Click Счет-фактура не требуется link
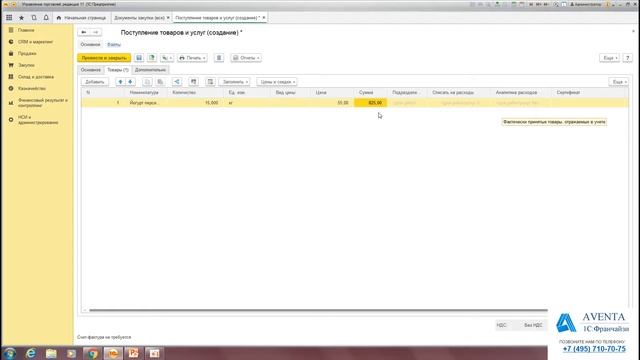 104,338
